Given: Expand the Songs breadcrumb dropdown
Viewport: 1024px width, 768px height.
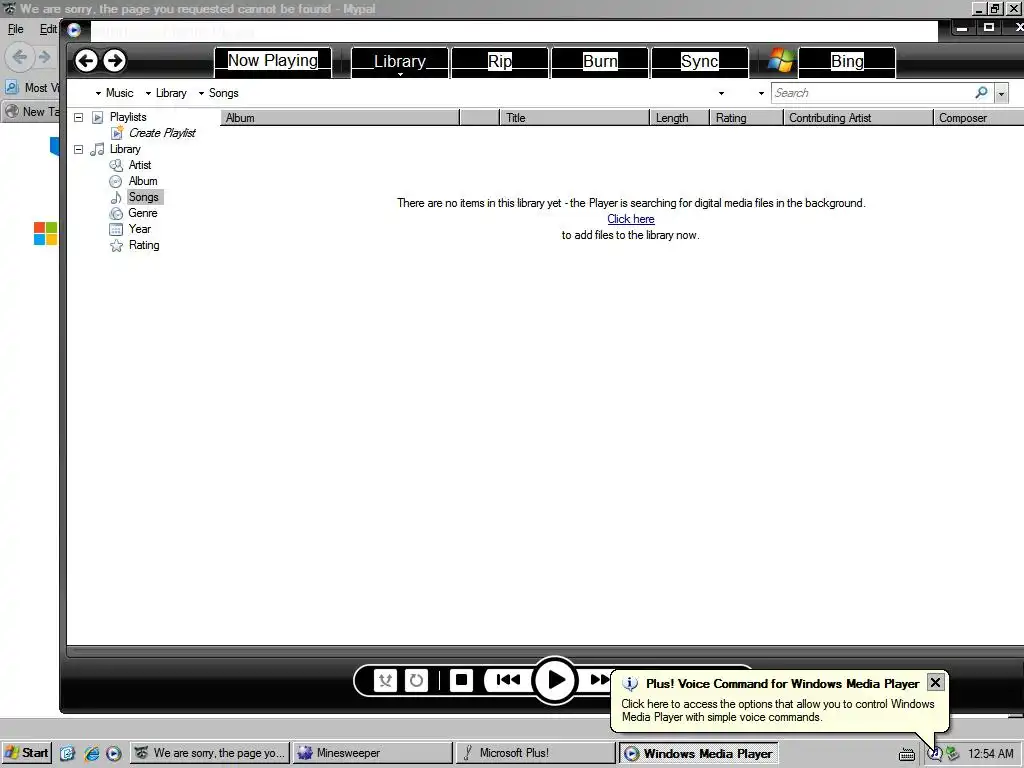Looking at the screenshot, I should [201, 93].
